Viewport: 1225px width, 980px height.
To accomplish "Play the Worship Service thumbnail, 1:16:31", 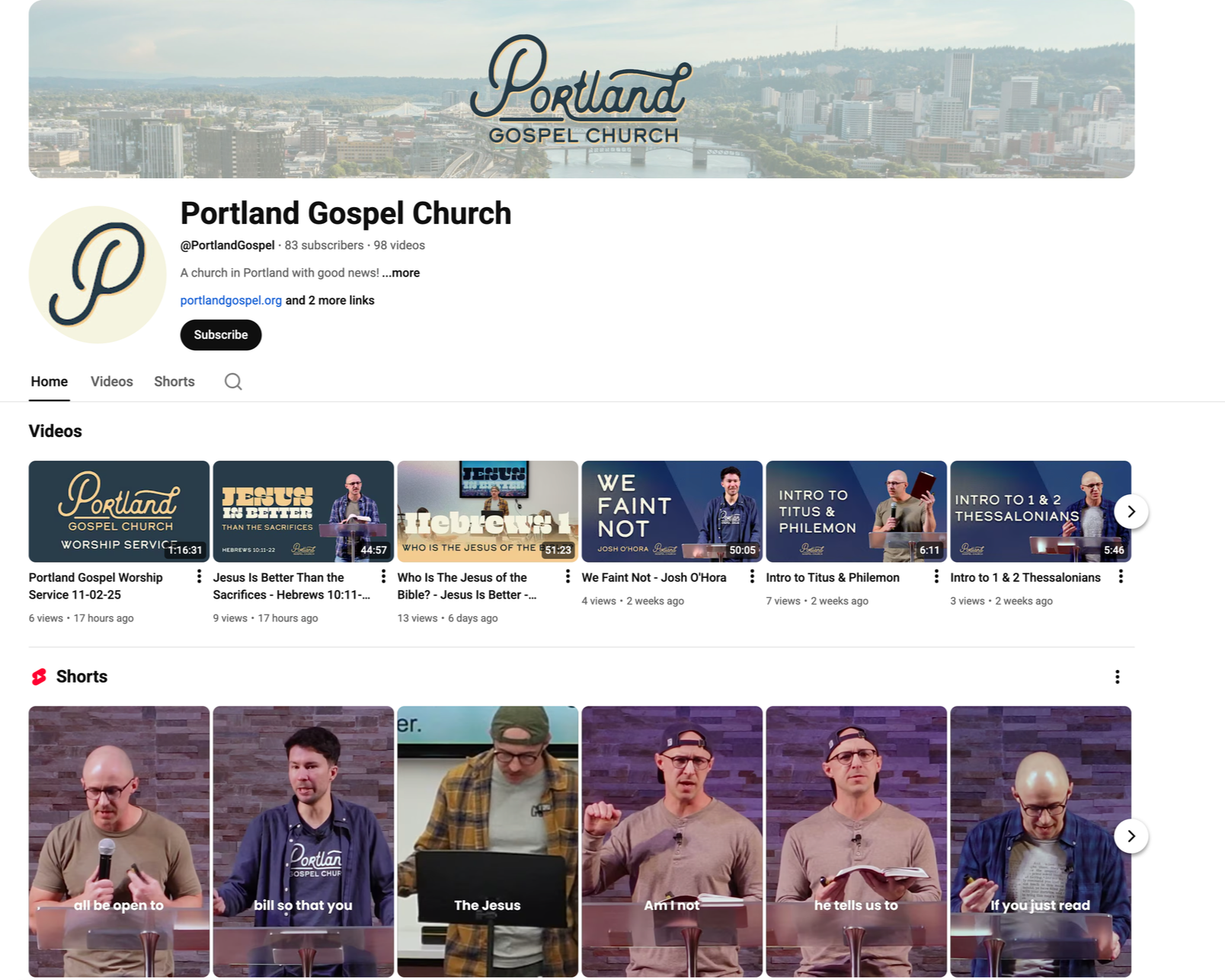I will (119, 512).
